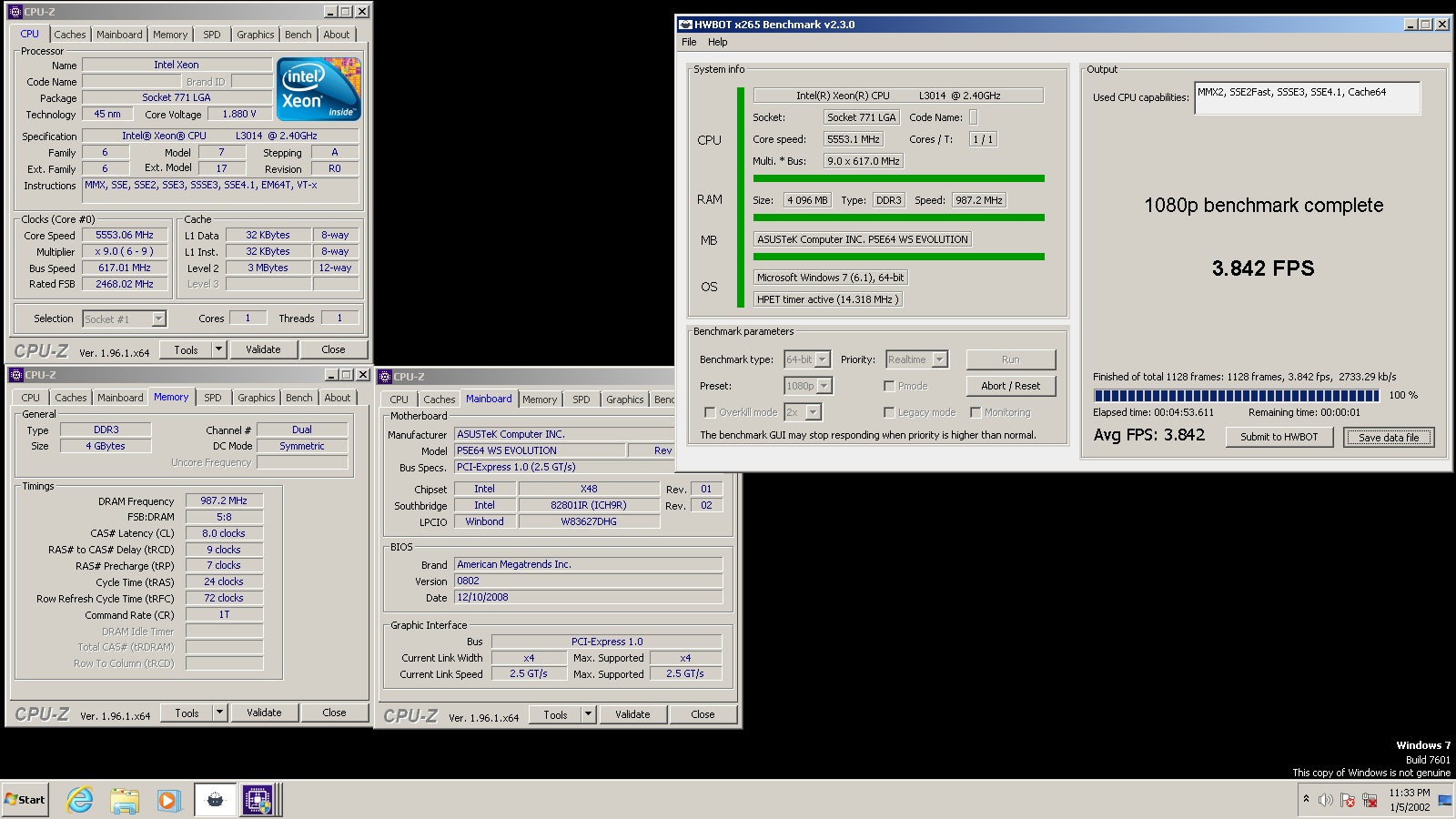The width and height of the screenshot is (1456, 819).
Task: Click the green bar under CPU system info
Action: [899, 178]
